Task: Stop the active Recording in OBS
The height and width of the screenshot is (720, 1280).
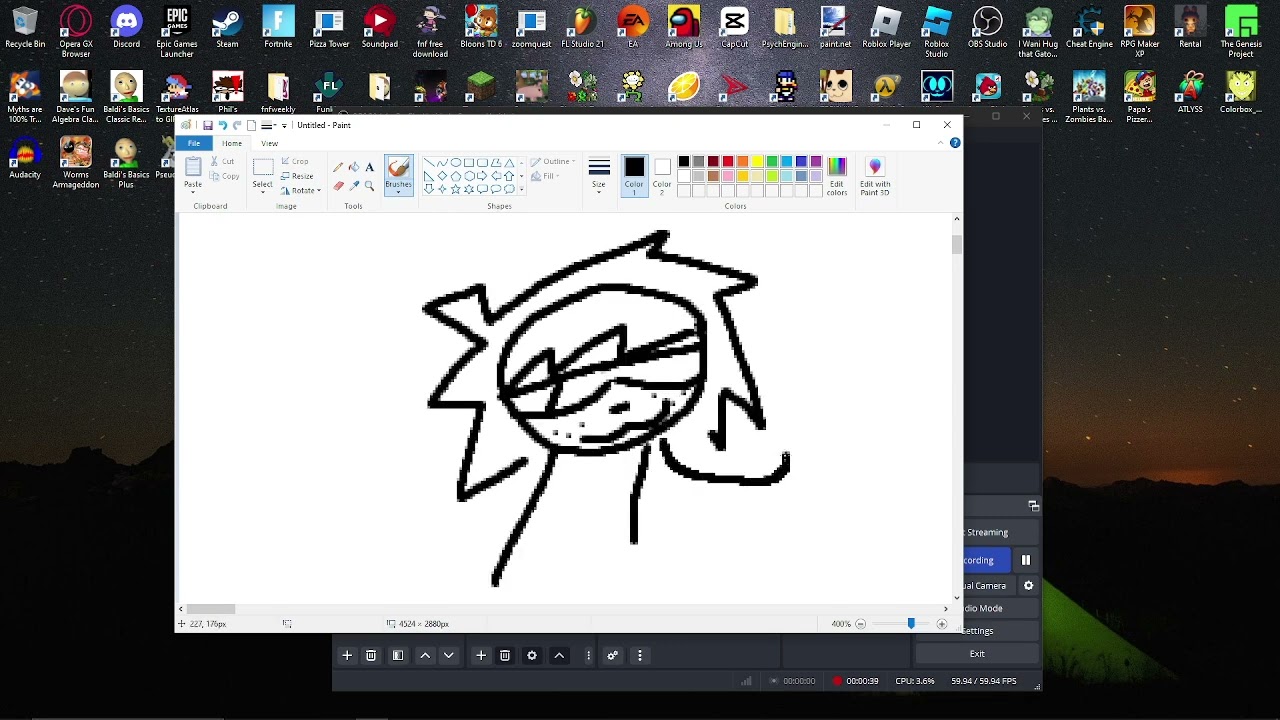Action: (x=987, y=560)
